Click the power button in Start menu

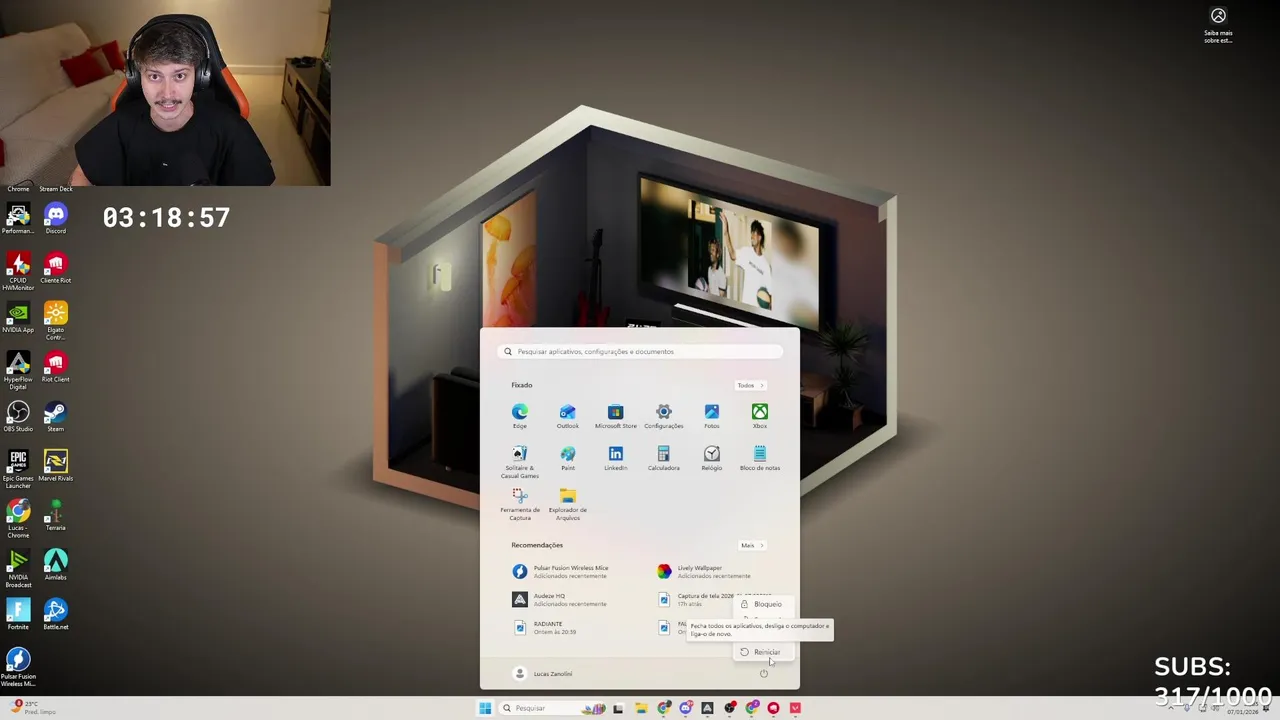click(x=763, y=673)
